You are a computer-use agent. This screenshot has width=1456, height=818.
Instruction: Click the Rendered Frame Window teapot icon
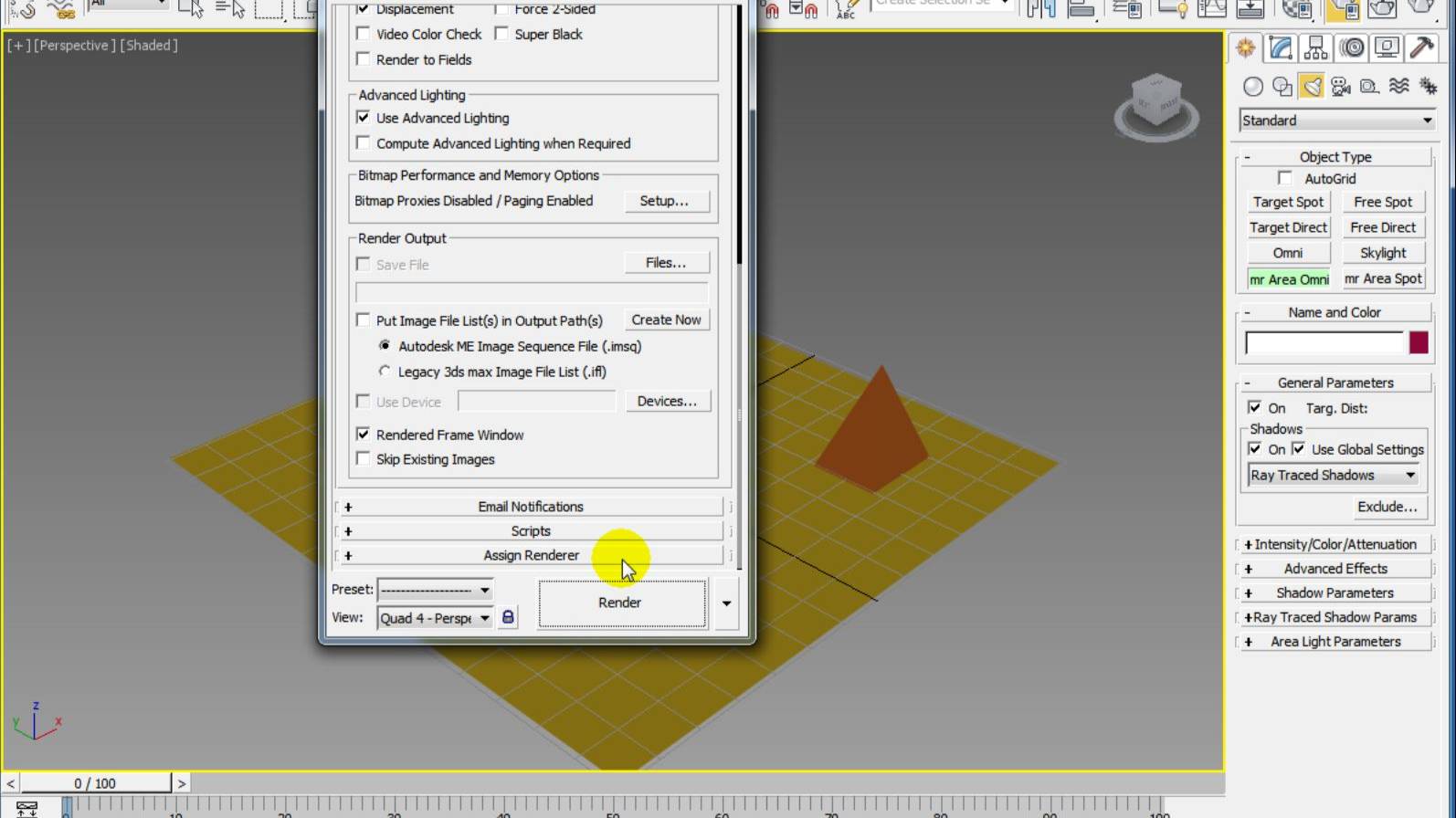[1382, 9]
